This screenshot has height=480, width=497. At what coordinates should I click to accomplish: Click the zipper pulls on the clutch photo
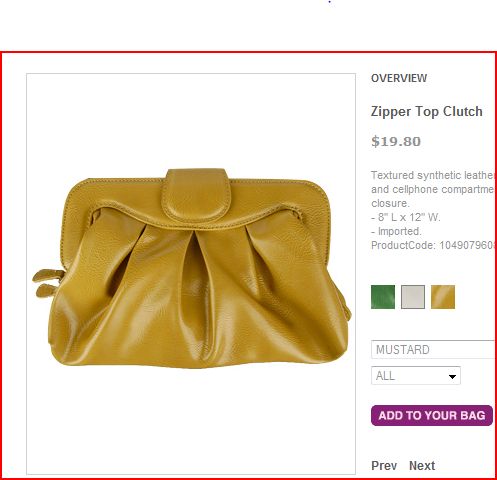[x=48, y=283]
